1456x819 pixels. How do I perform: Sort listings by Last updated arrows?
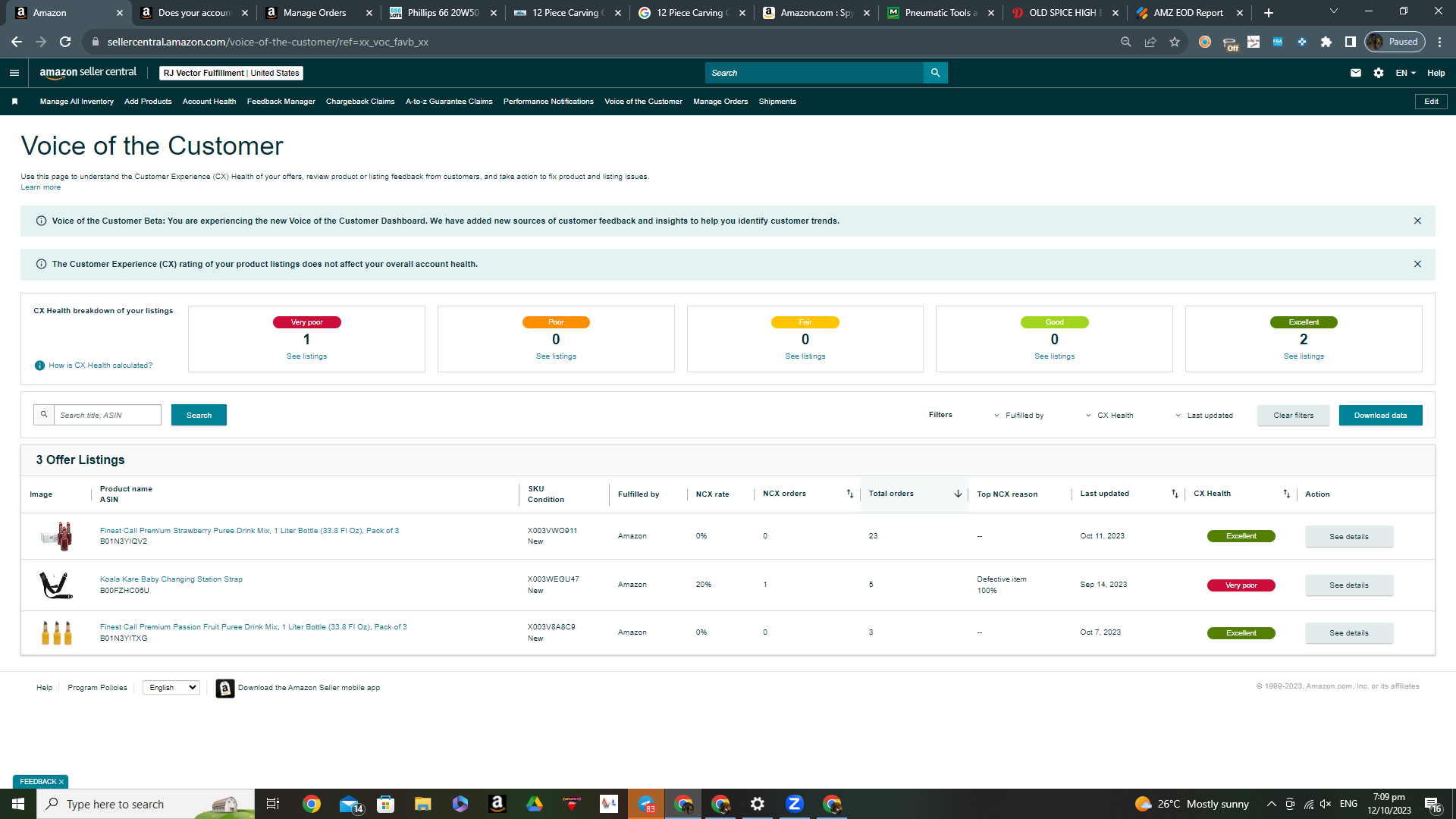click(x=1175, y=494)
